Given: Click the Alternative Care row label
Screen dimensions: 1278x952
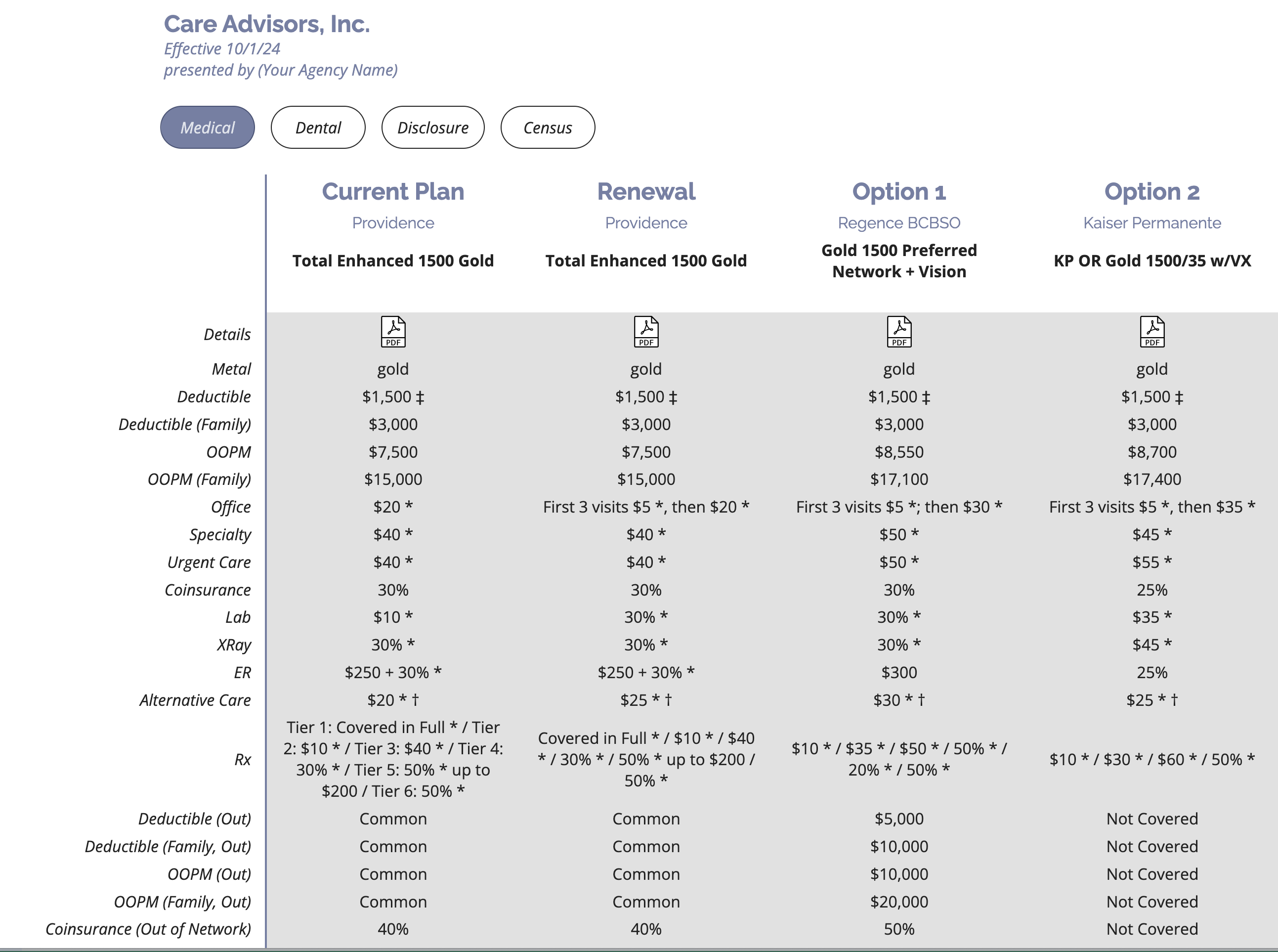Looking at the screenshot, I should click(x=195, y=700).
